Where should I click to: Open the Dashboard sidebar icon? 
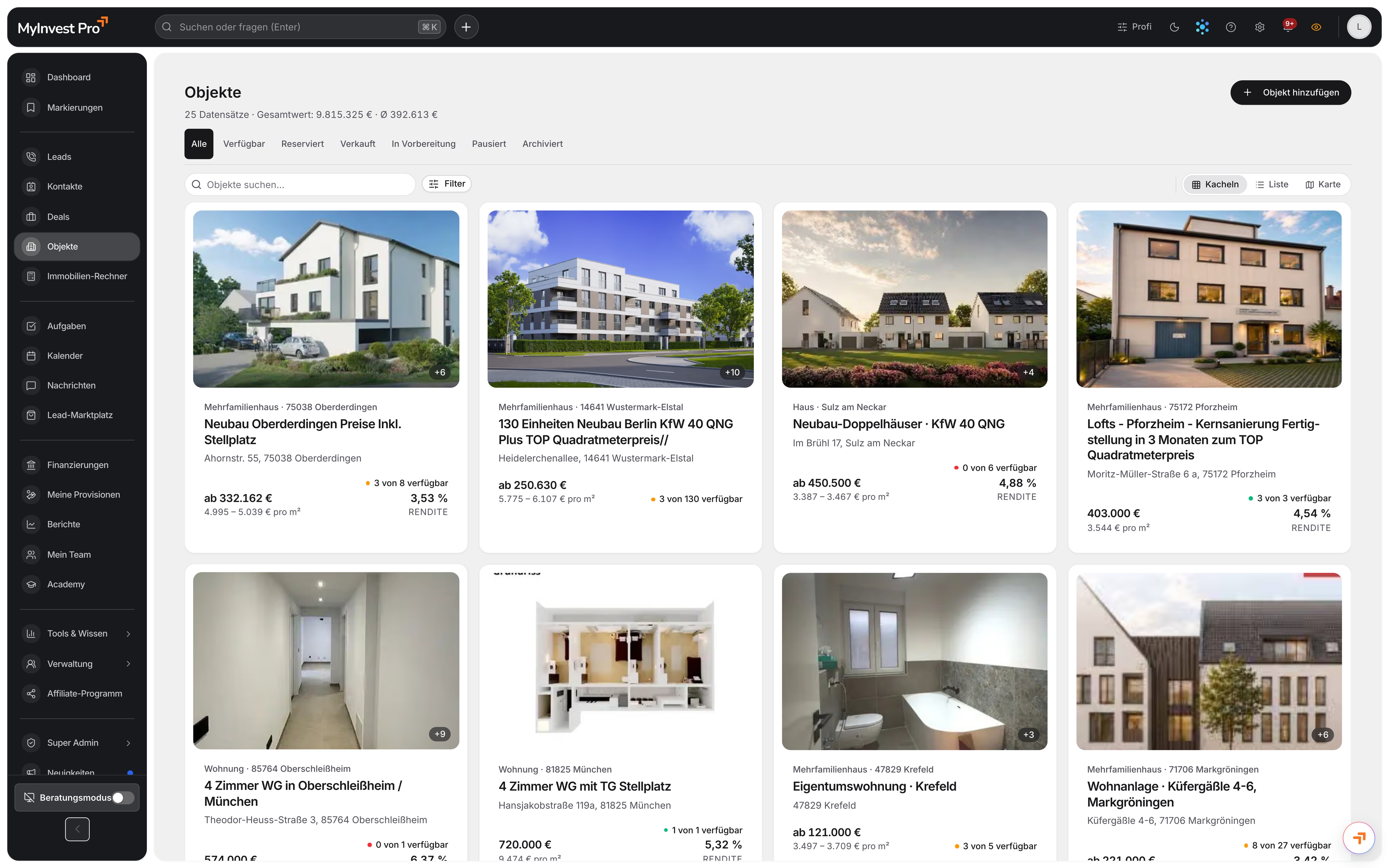(31, 77)
